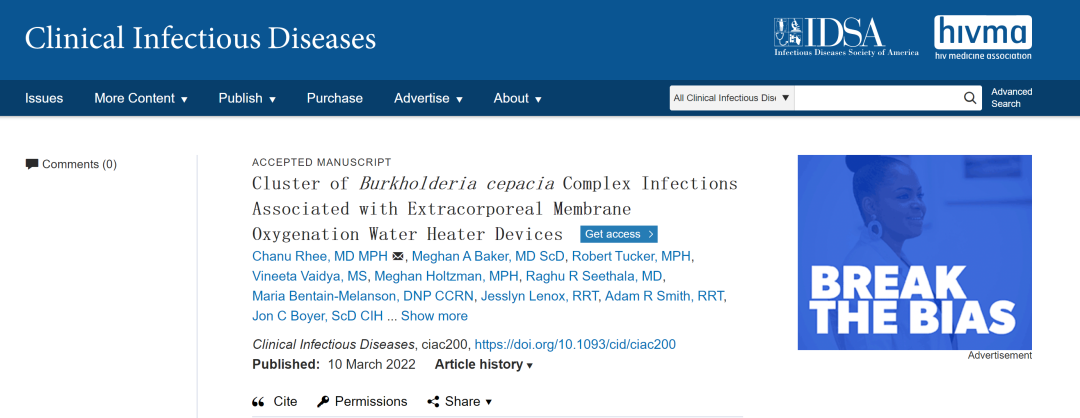Show more authors in the list
1080x418 pixels.
tap(434, 316)
